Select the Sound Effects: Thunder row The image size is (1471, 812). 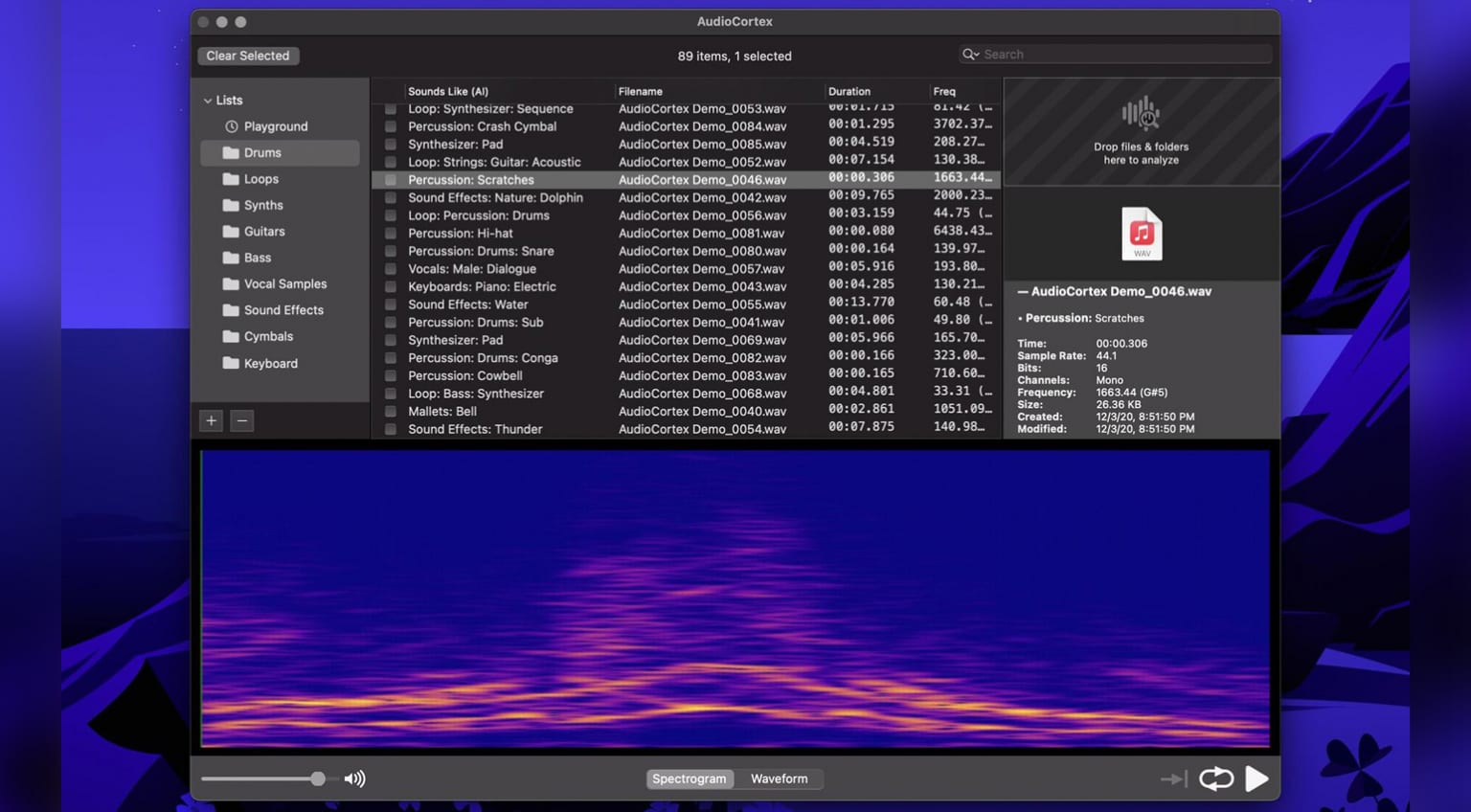tap(686, 429)
